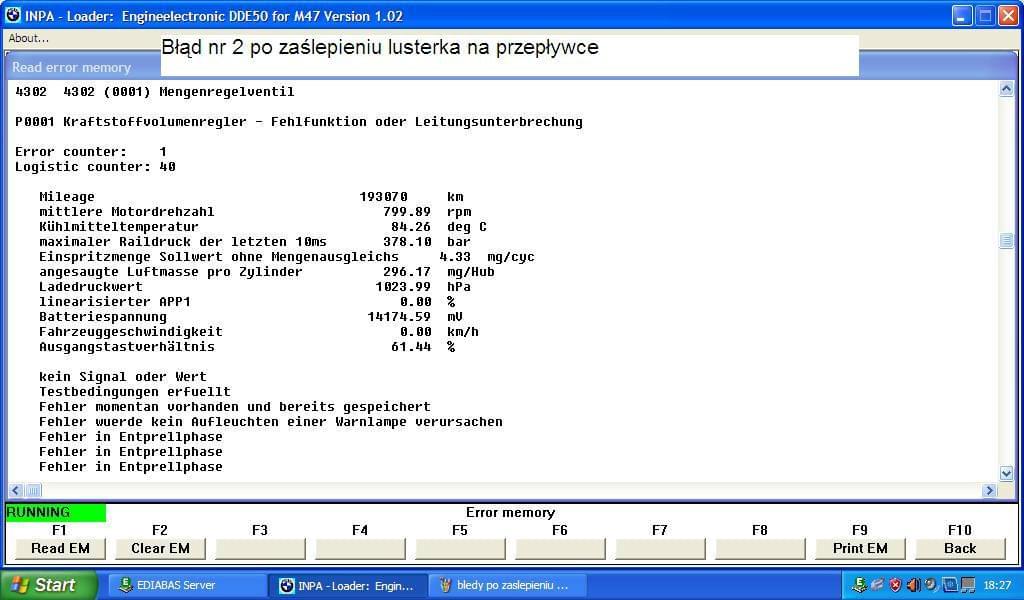This screenshot has width=1024, height=600.
Task: Click the '4302 4302 (0001) Mengenregelventil' line
Action: pos(155,91)
